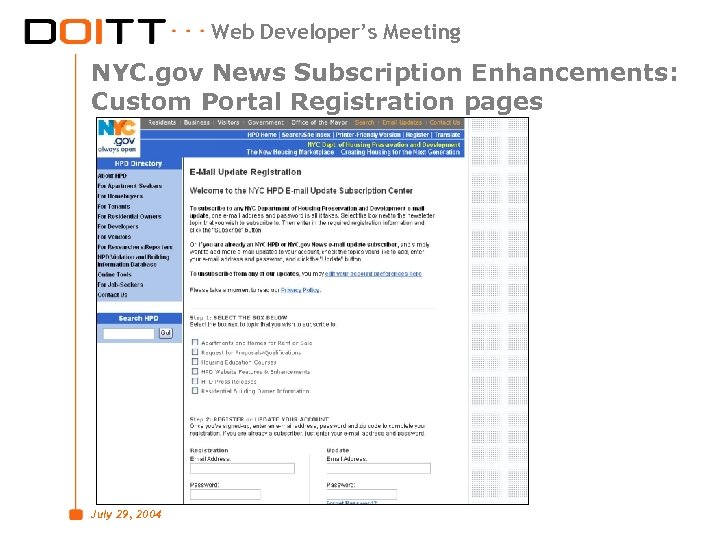
Task: Open the Email Updates top link
Action: [402, 123]
